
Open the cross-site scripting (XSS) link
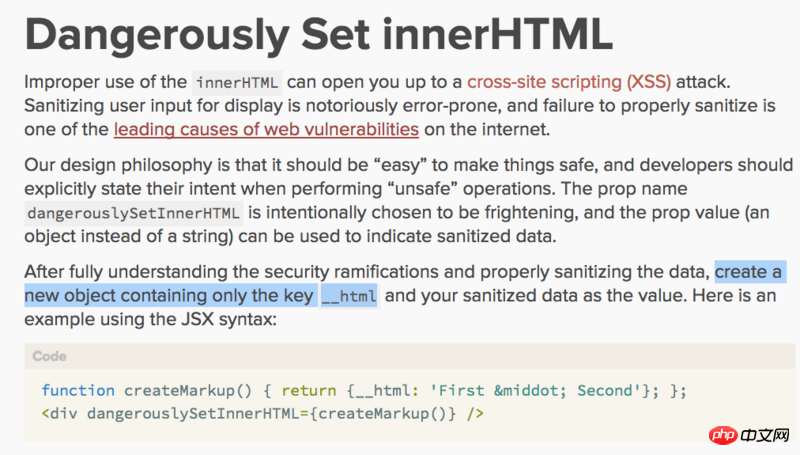[x=569, y=82]
